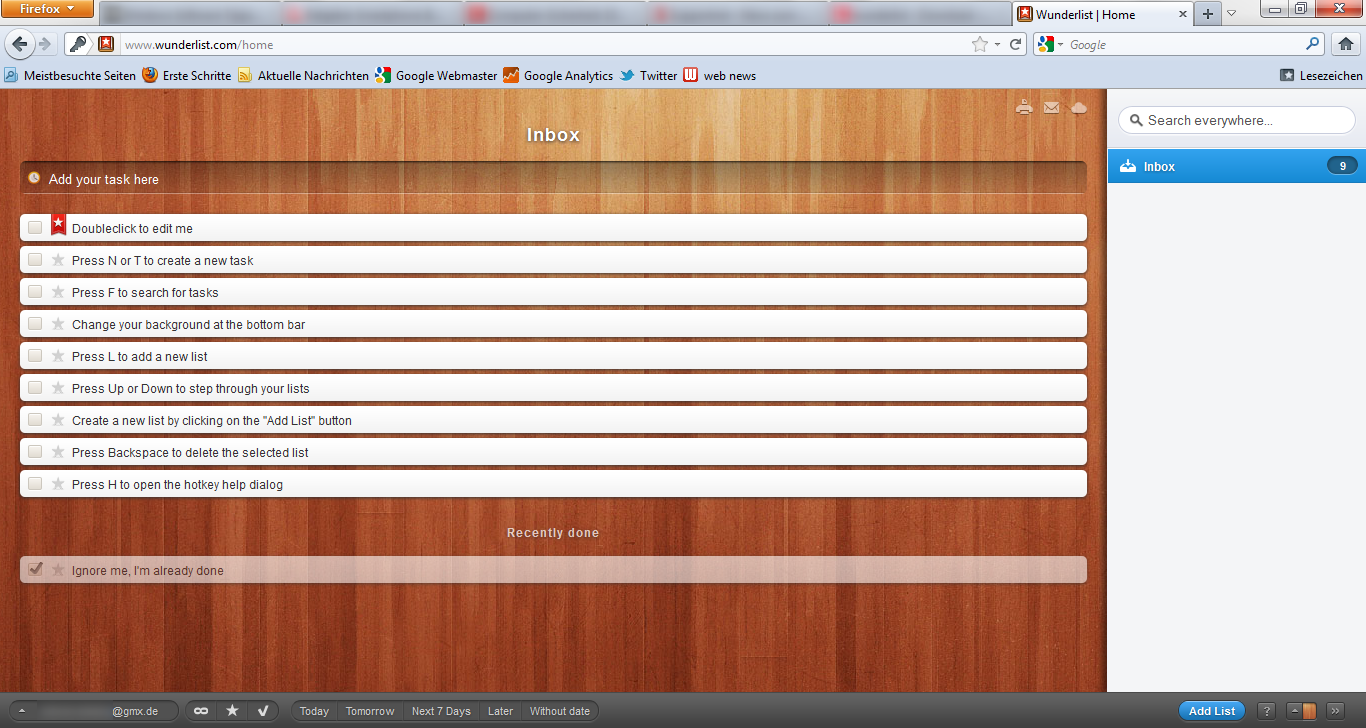Show completed tasks via the checkmark filter icon
The width and height of the screenshot is (1366, 728).
264,710
